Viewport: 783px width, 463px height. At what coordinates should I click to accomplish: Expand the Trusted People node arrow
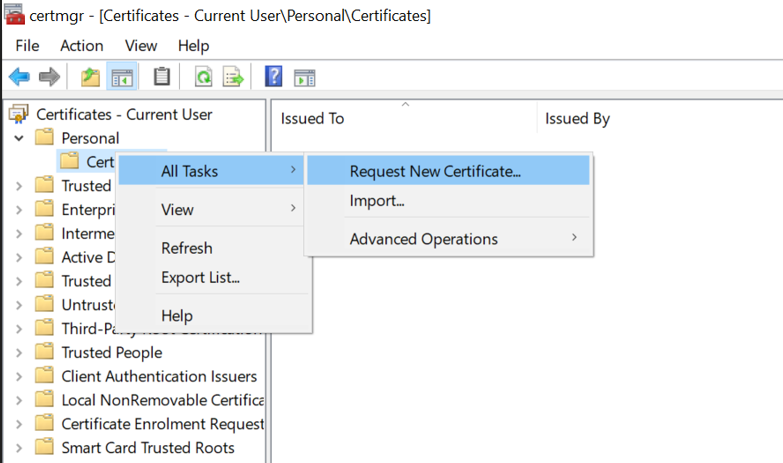(x=19, y=353)
